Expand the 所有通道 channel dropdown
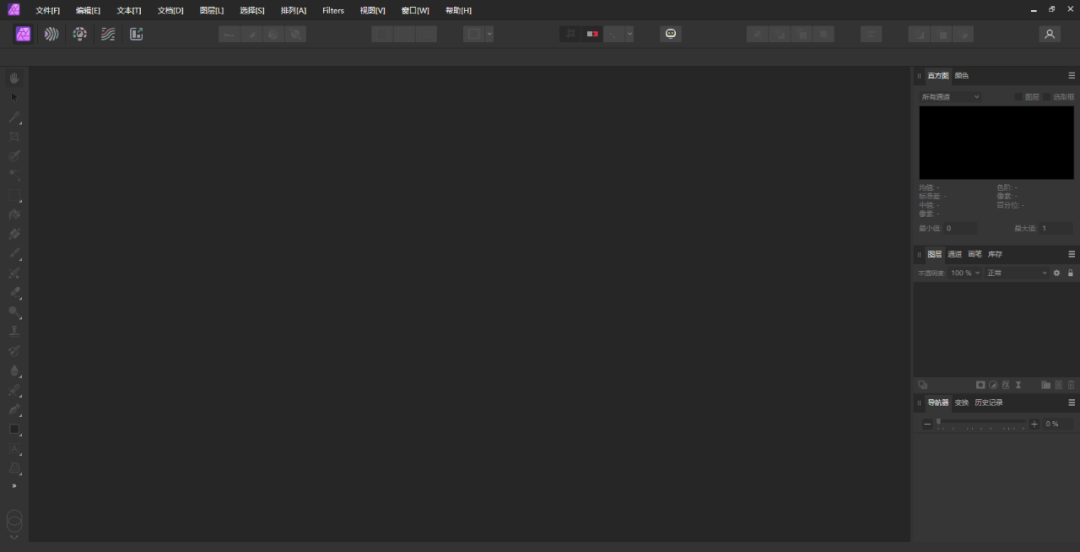The width and height of the screenshot is (1080, 552). click(x=950, y=97)
